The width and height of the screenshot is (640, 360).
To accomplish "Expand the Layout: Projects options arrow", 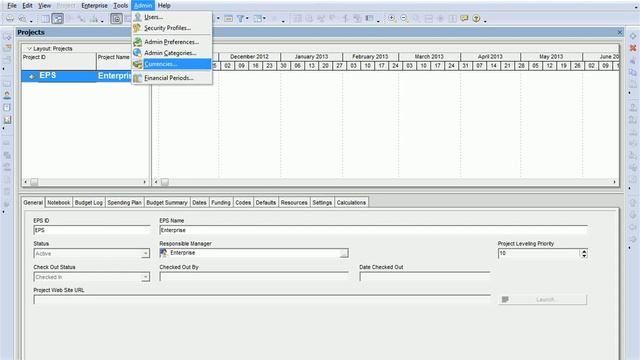I will click(x=29, y=49).
